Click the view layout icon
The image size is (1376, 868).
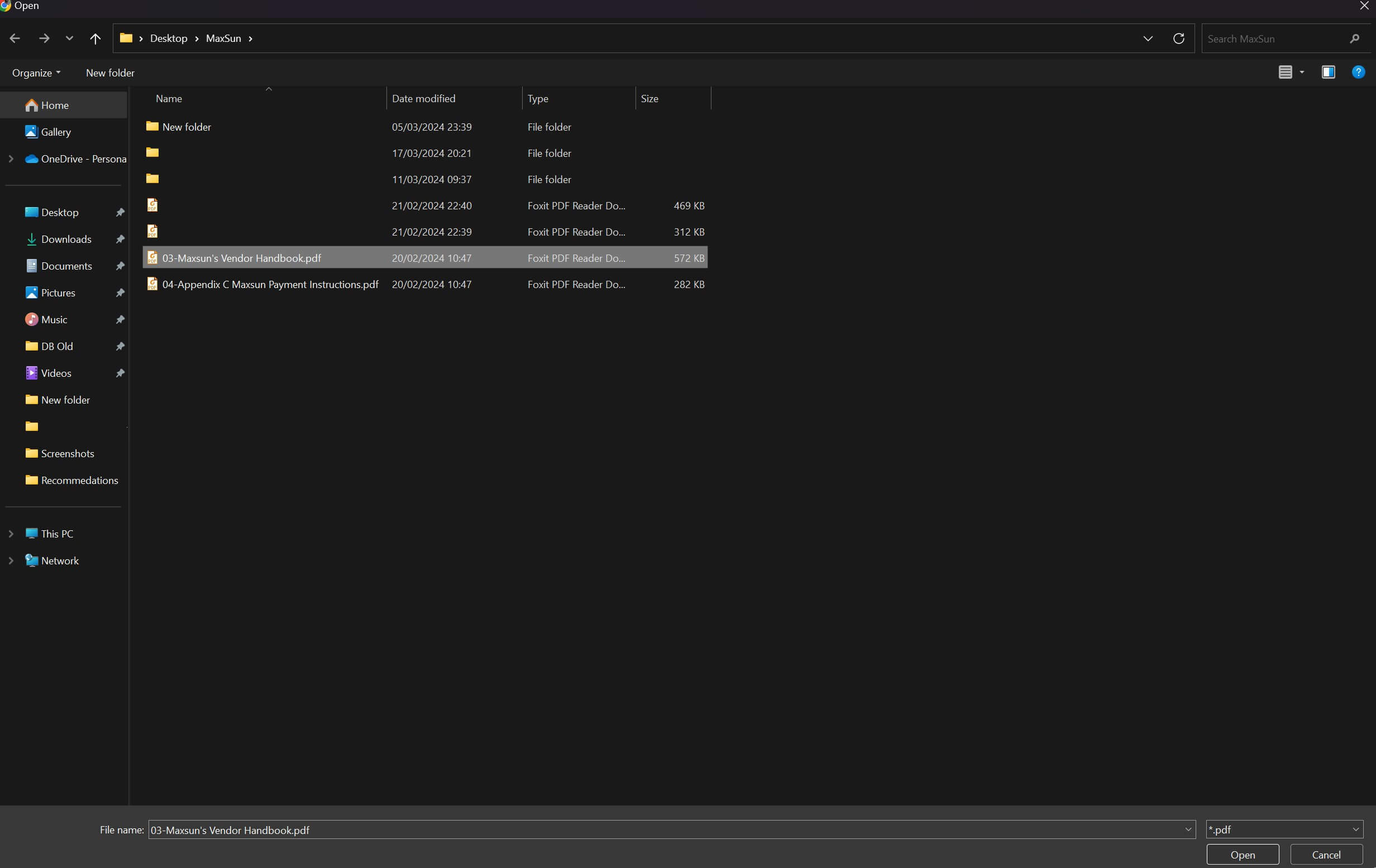1285,72
